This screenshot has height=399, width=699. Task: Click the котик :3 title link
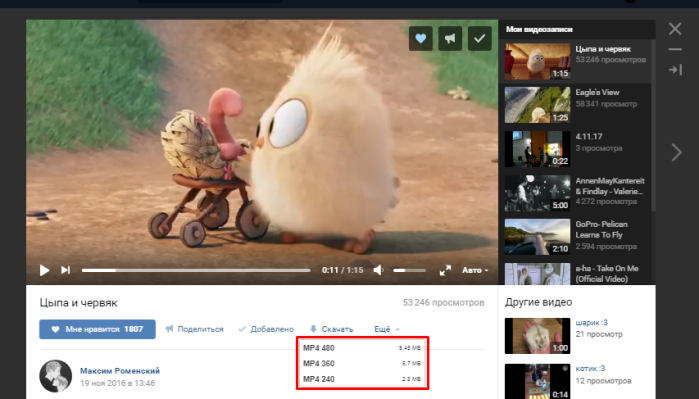coord(590,368)
